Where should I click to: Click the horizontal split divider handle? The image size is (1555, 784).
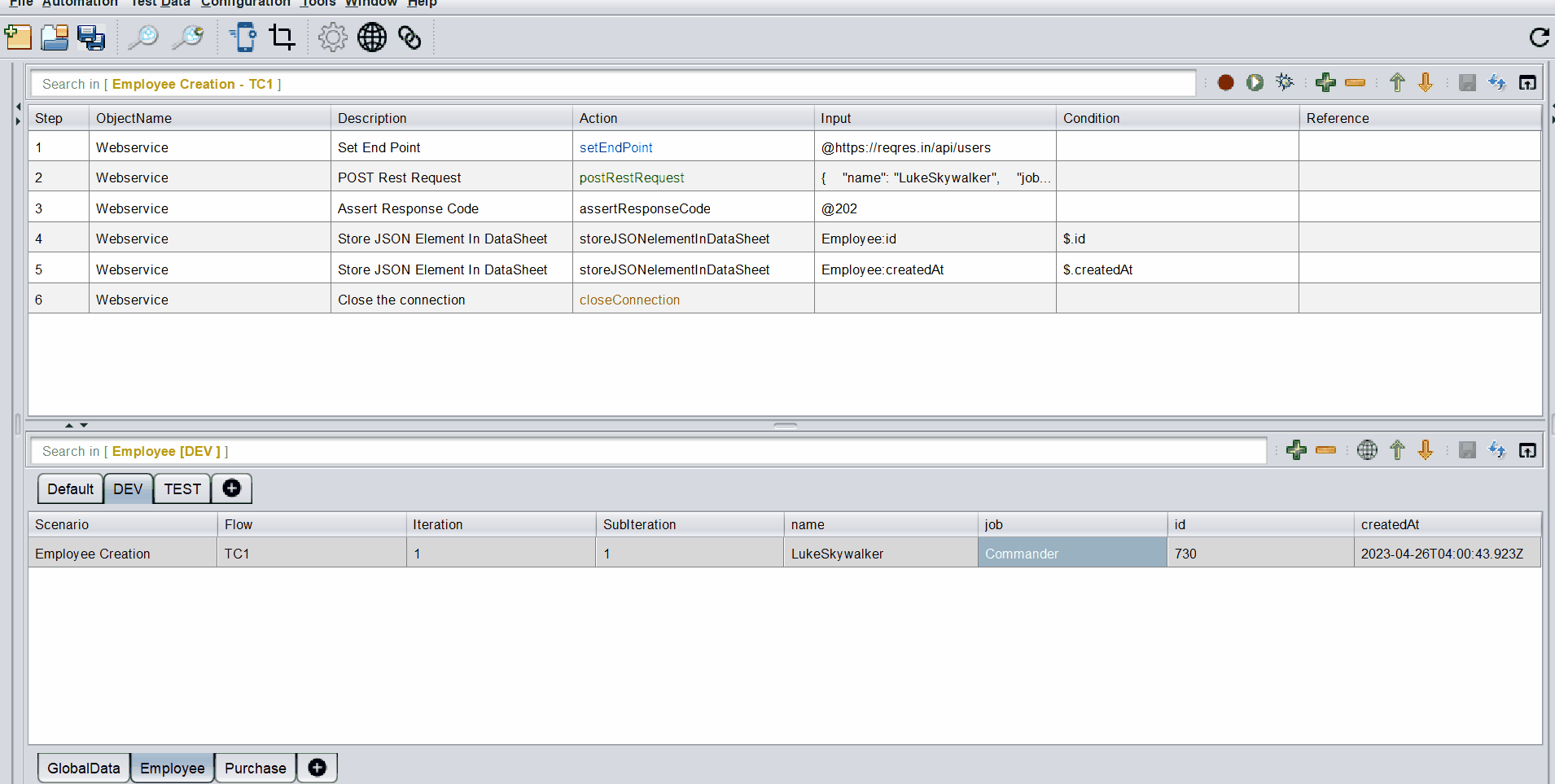point(785,425)
